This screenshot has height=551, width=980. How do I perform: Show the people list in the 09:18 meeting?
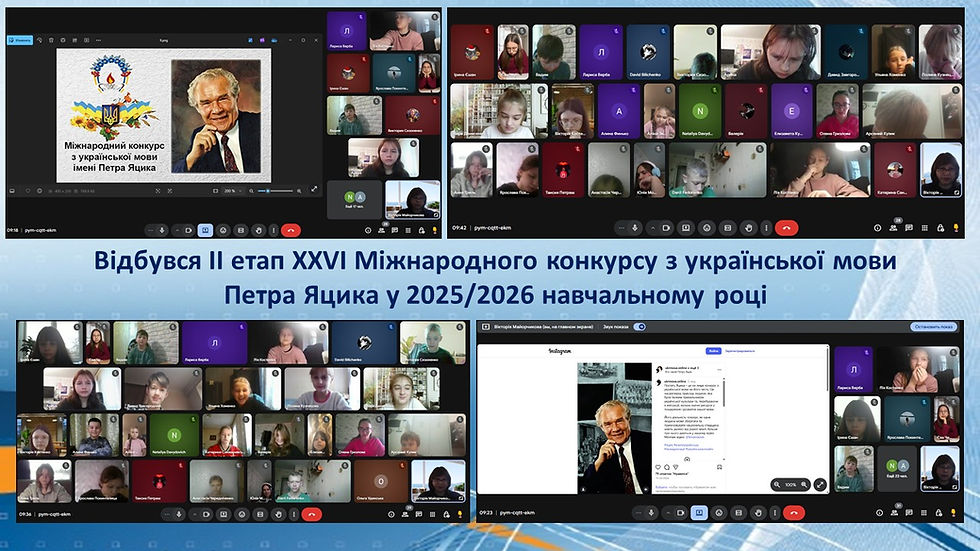[x=381, y=230]
